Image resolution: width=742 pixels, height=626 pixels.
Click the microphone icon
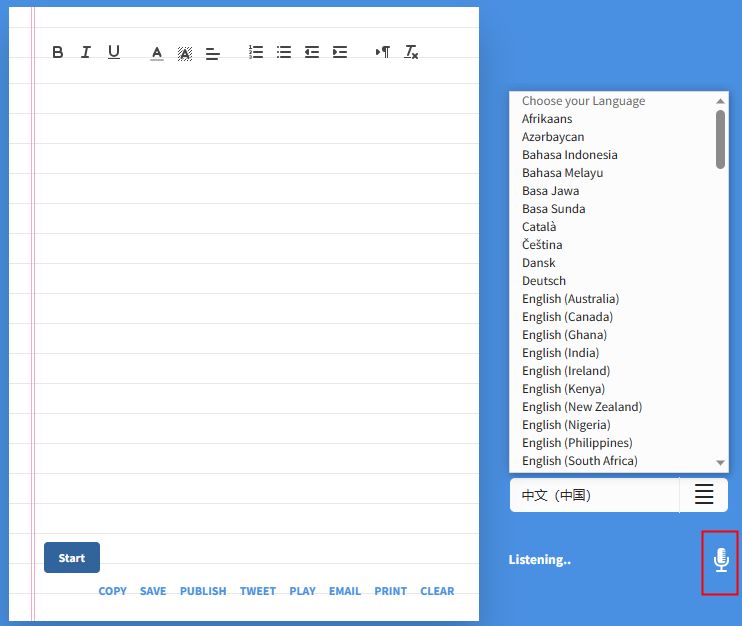tap(721, 561)
